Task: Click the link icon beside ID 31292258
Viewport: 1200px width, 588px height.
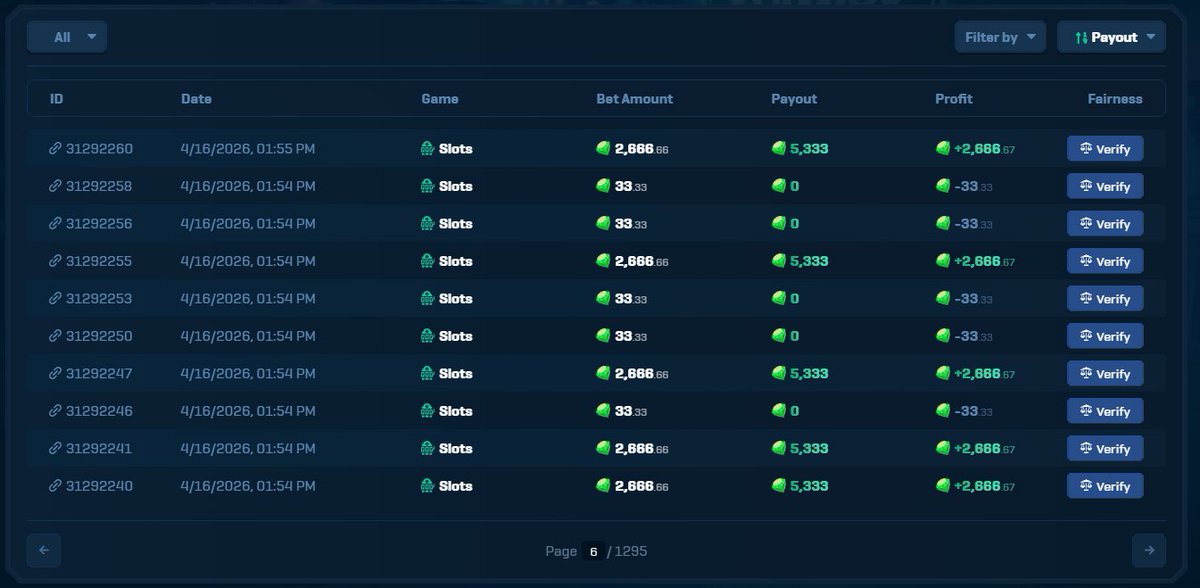Action: [x=55, y=186]
